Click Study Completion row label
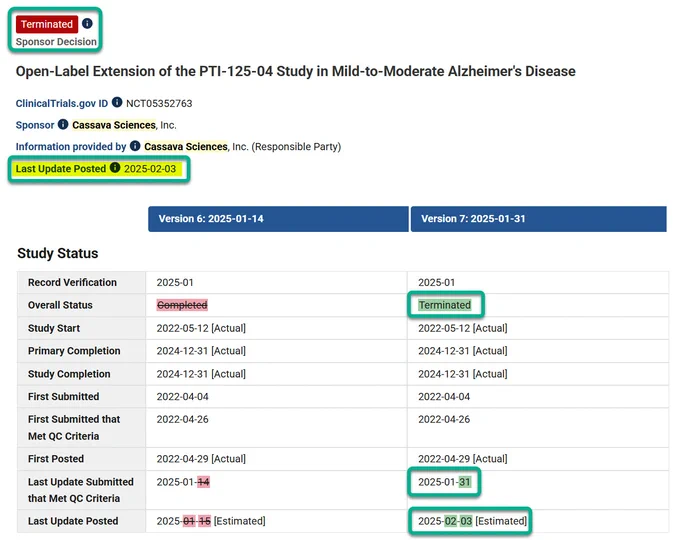Image resolution: width=680 pixels, height=540 pixels. click(x=69, y=374)
